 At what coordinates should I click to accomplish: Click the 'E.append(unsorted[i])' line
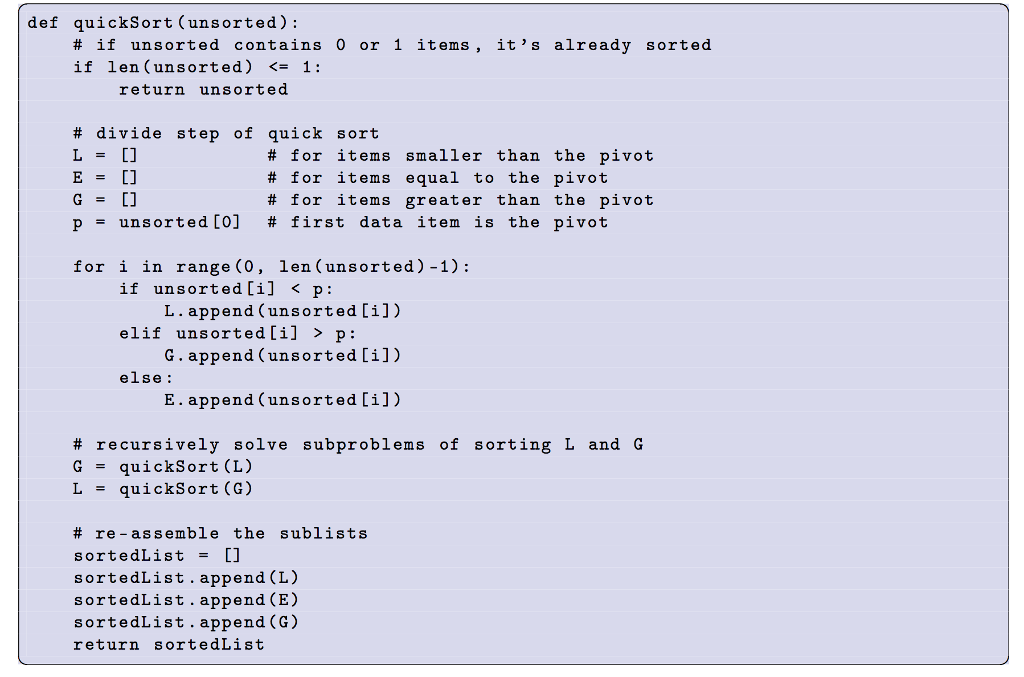pos(282,400)
